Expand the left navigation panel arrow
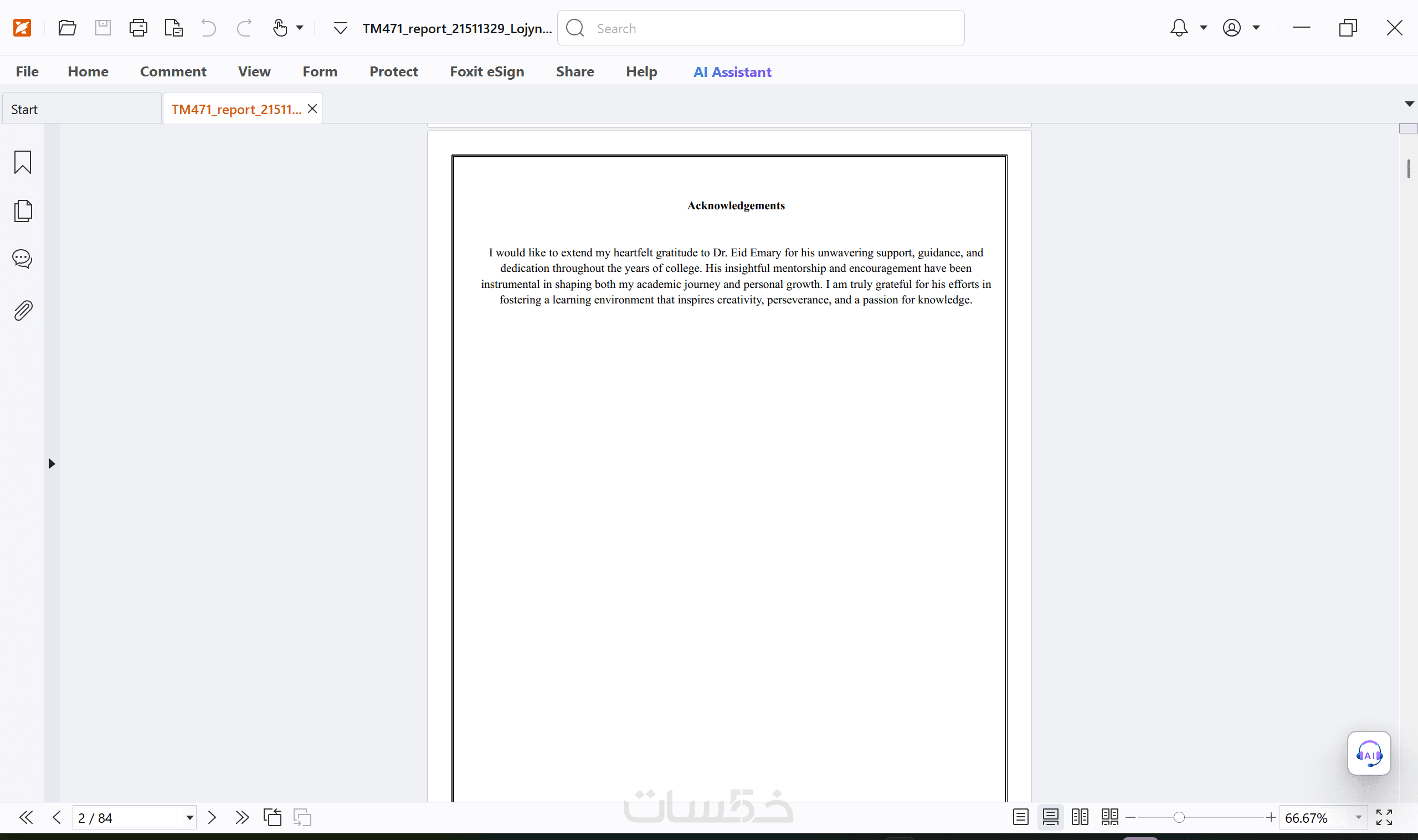Viewport: 1418px width, 840px height. 52,463
